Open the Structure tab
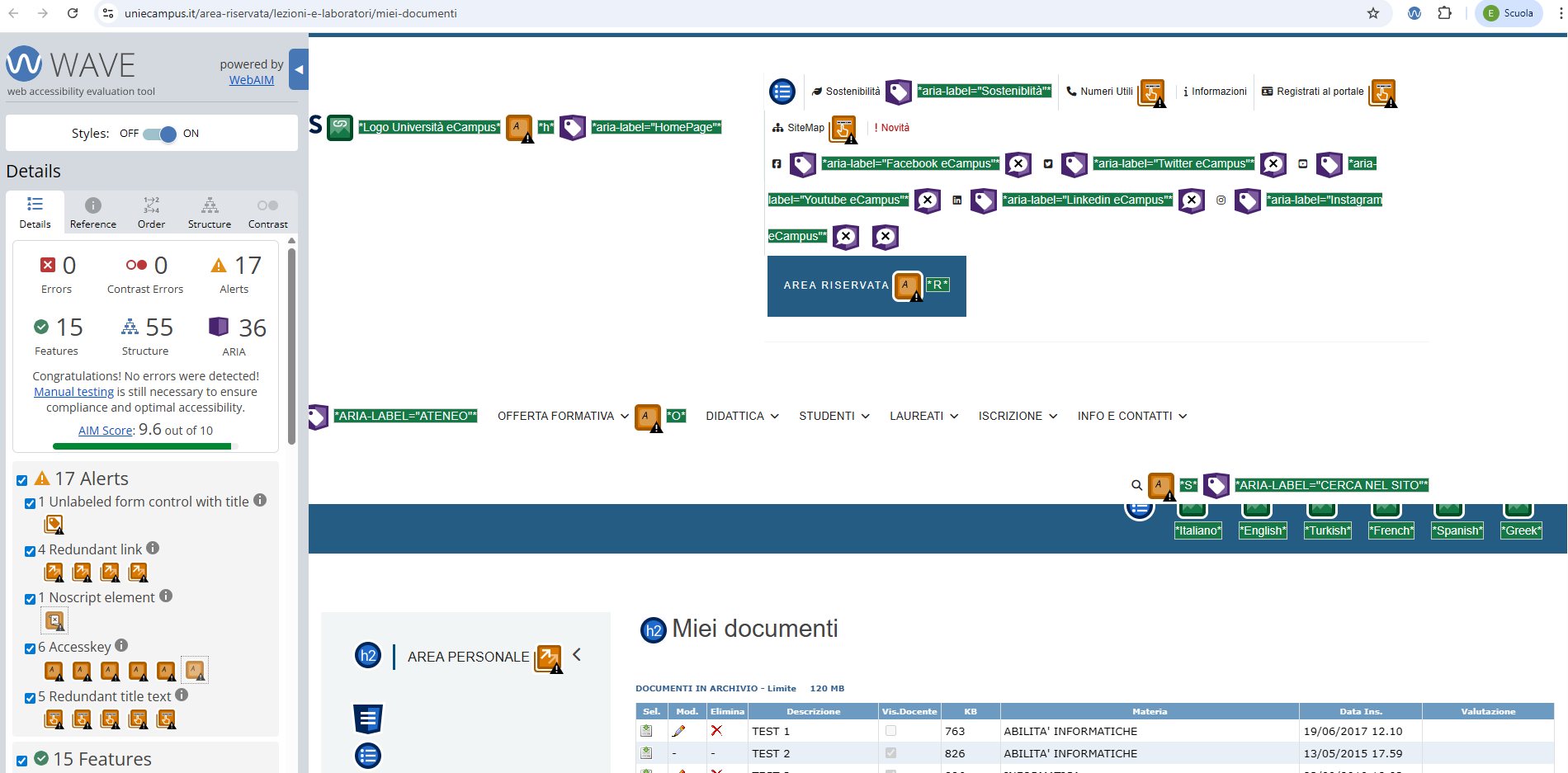 pos(210,212)
